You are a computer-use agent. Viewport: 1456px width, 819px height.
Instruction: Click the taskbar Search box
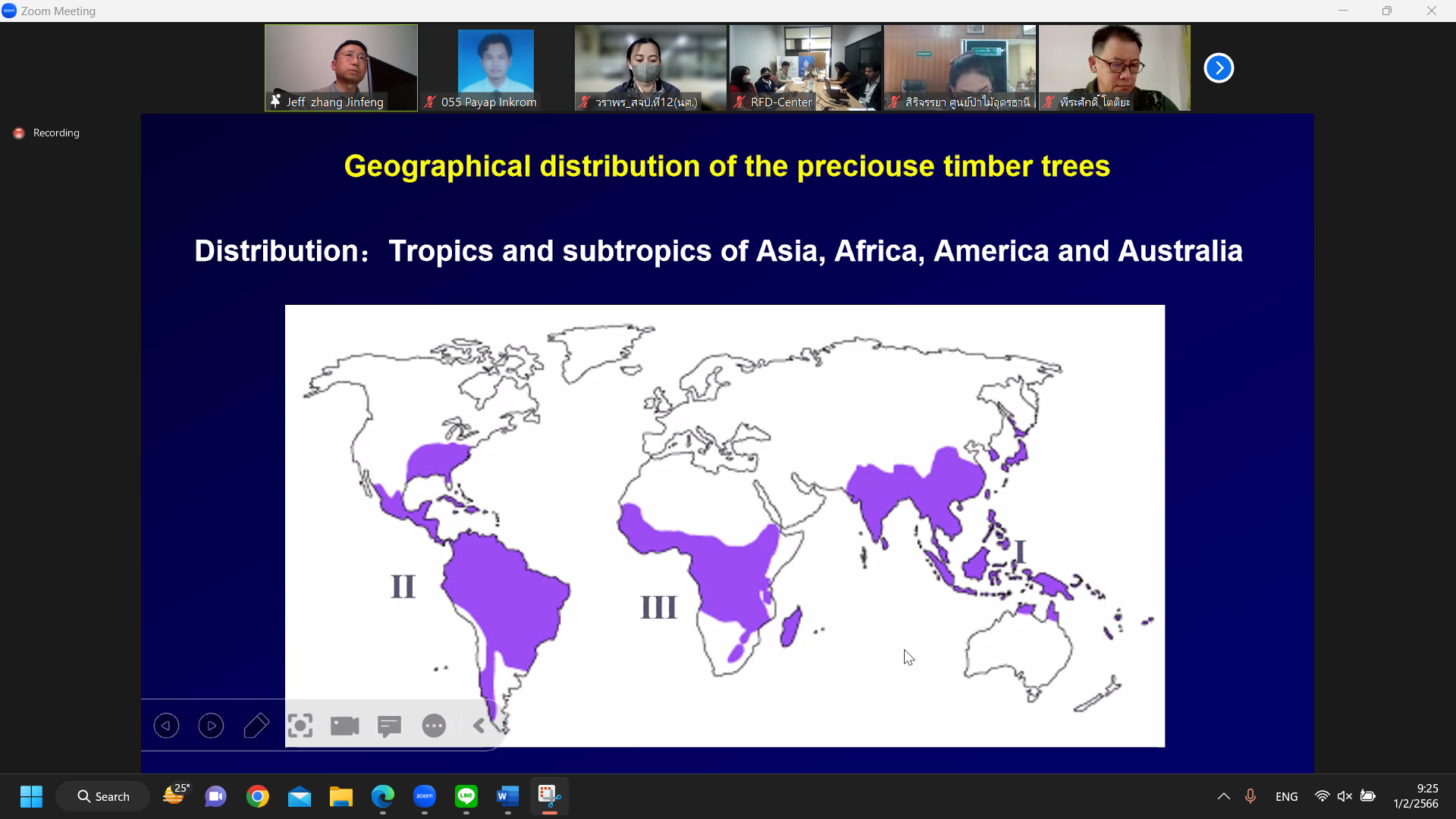(x=103, y=796)
